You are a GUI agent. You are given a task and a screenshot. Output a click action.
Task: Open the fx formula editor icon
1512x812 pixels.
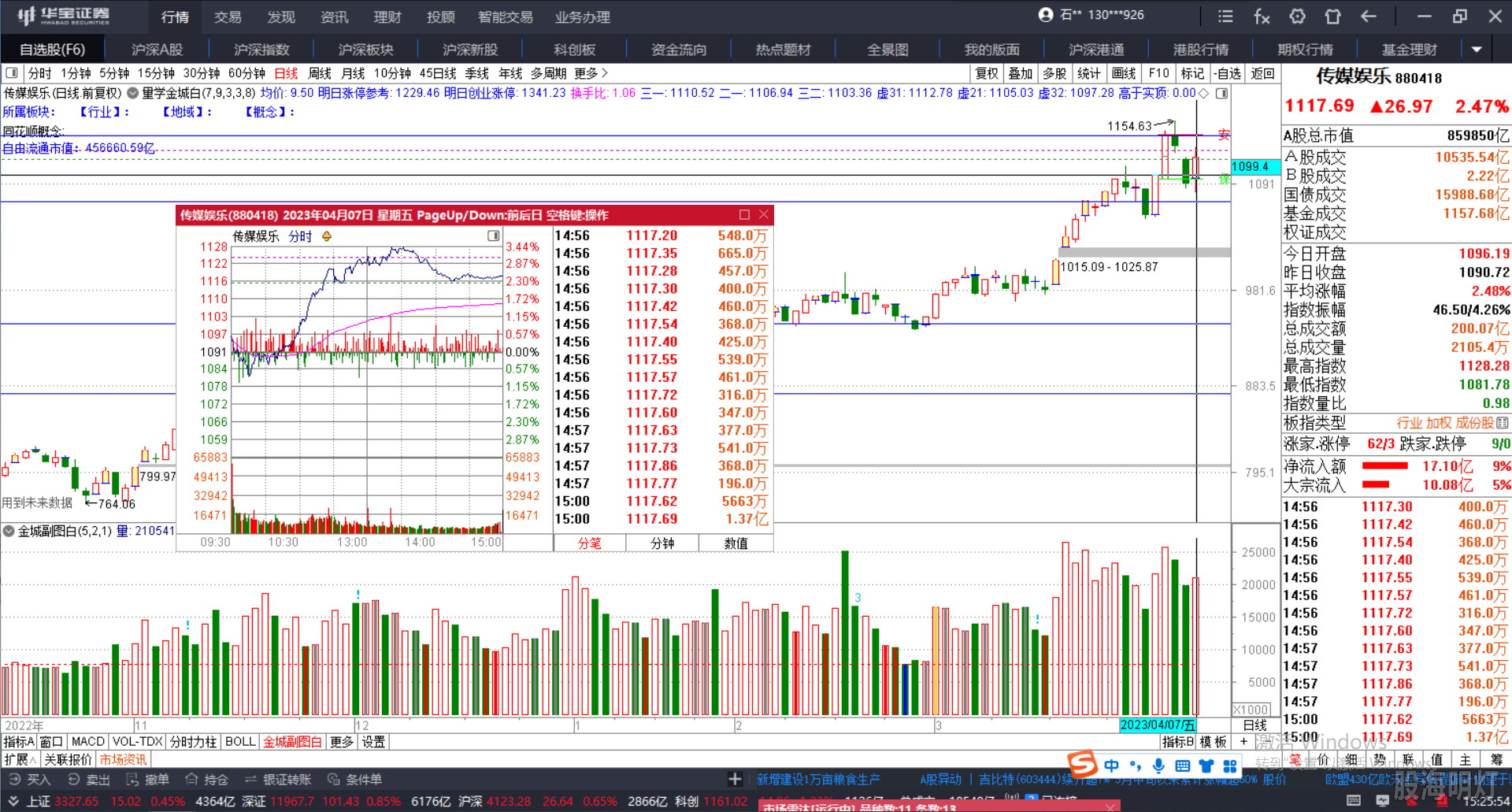tap(1262, 17)
